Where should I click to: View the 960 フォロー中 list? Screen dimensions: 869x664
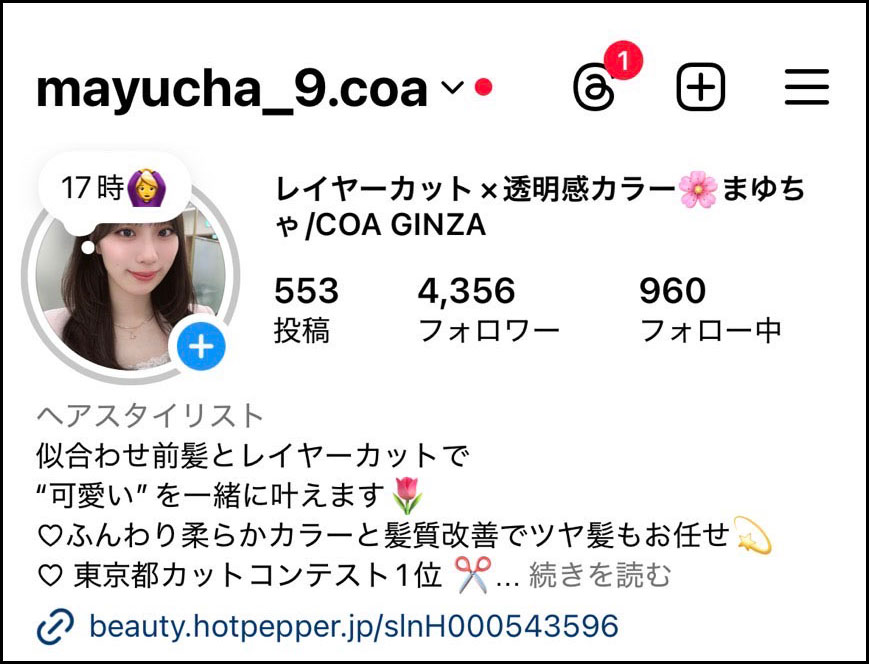[x=710, y=309]
